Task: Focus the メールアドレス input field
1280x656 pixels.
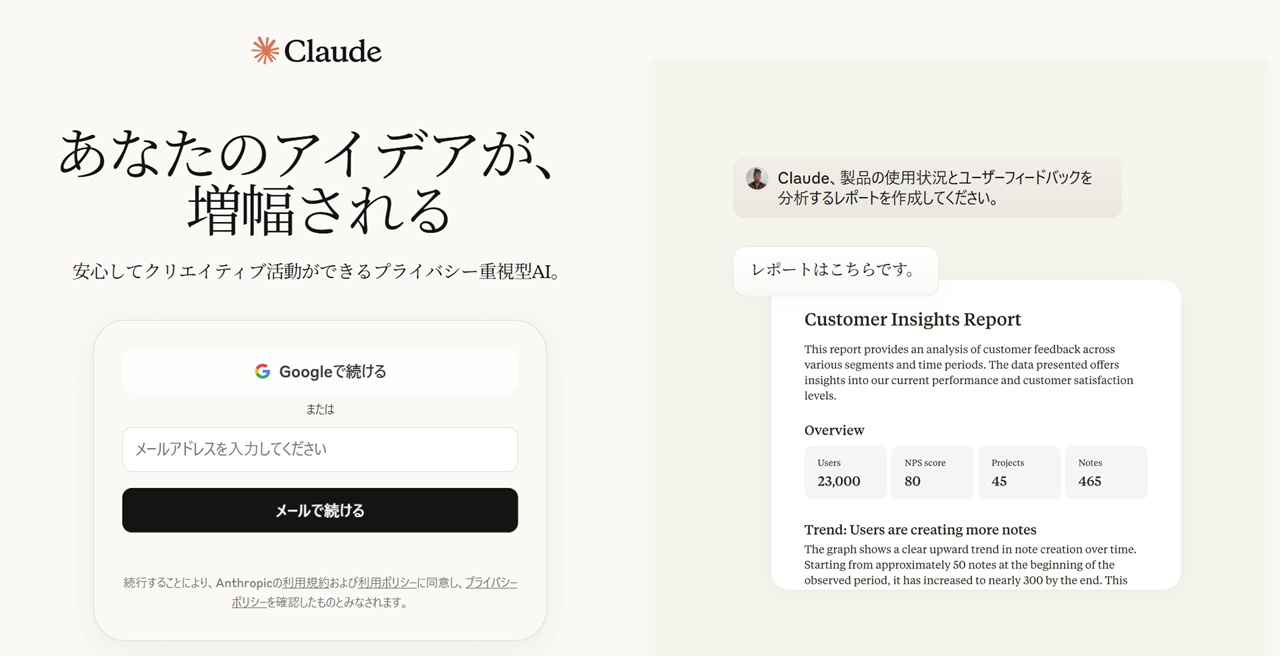Action: pos(320,449)
